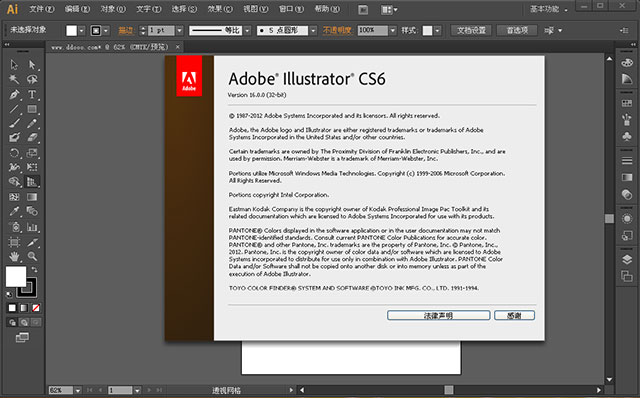Activate the Symbol Sprayer tool
The height and width of the screenshot is (398, 640).
click(14, 227)
